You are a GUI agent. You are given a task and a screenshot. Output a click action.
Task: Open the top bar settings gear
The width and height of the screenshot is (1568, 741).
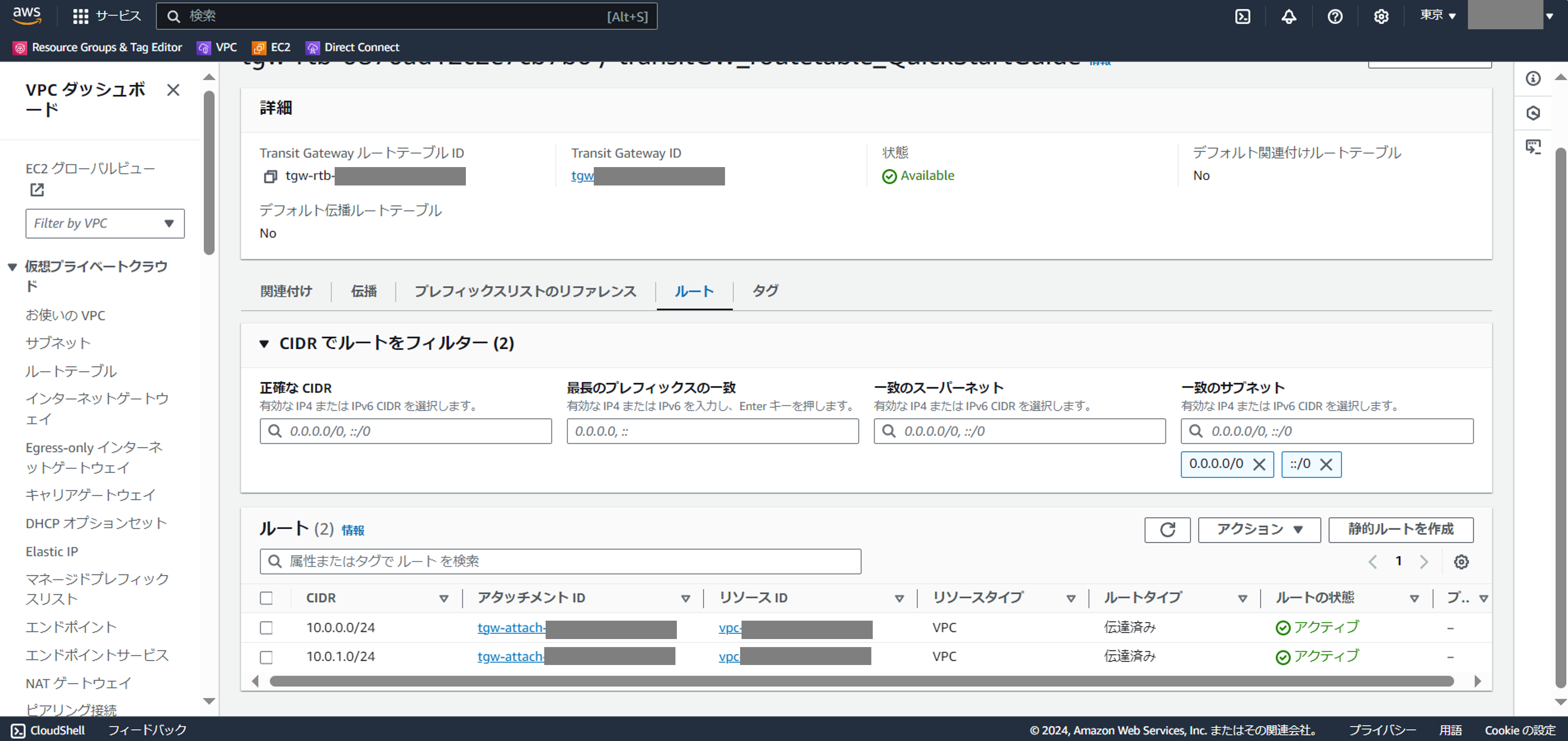point(1381,17)
